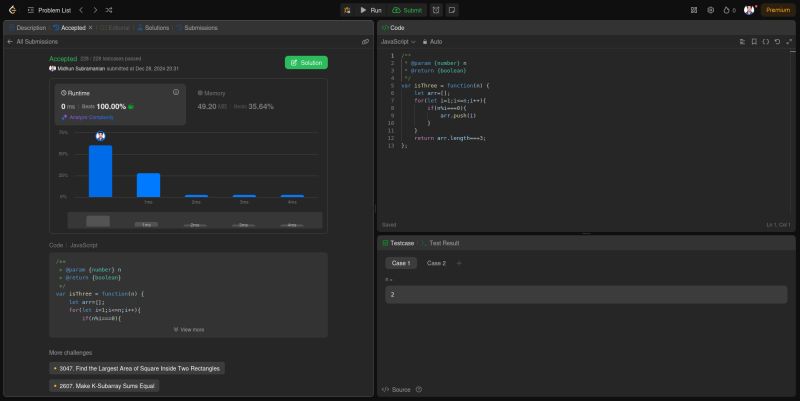Open the layout manager icon

695,9
